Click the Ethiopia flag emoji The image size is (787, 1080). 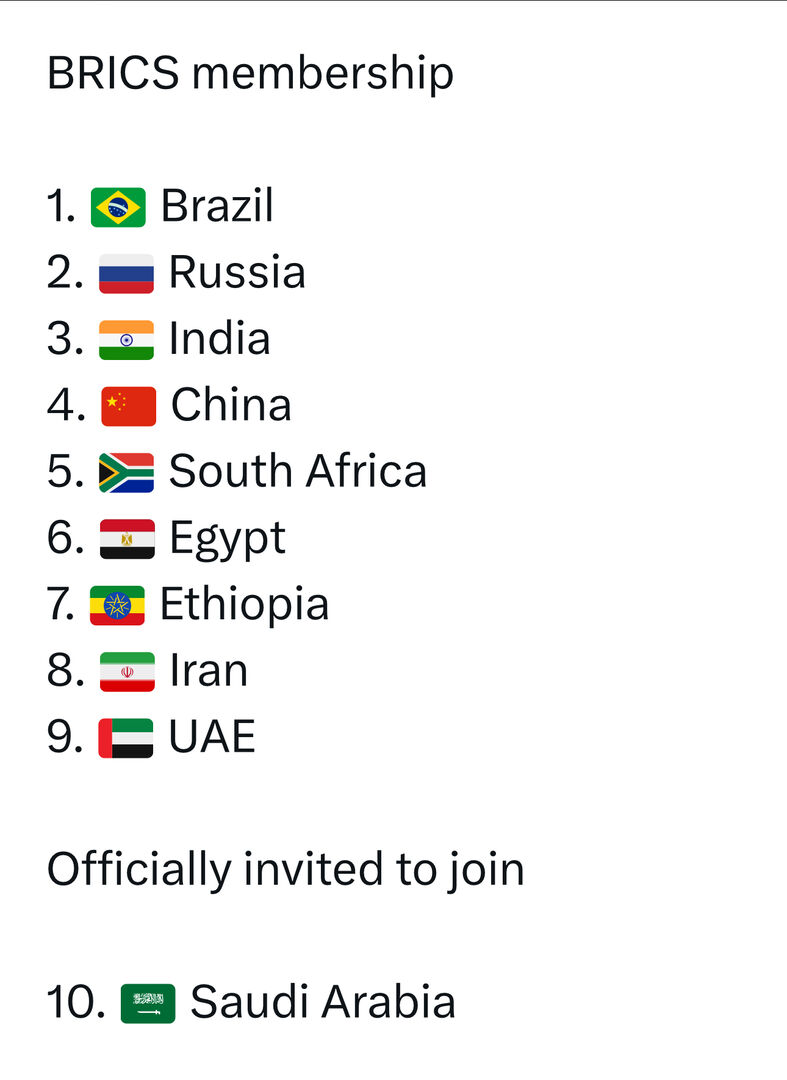tap(117, 605)
